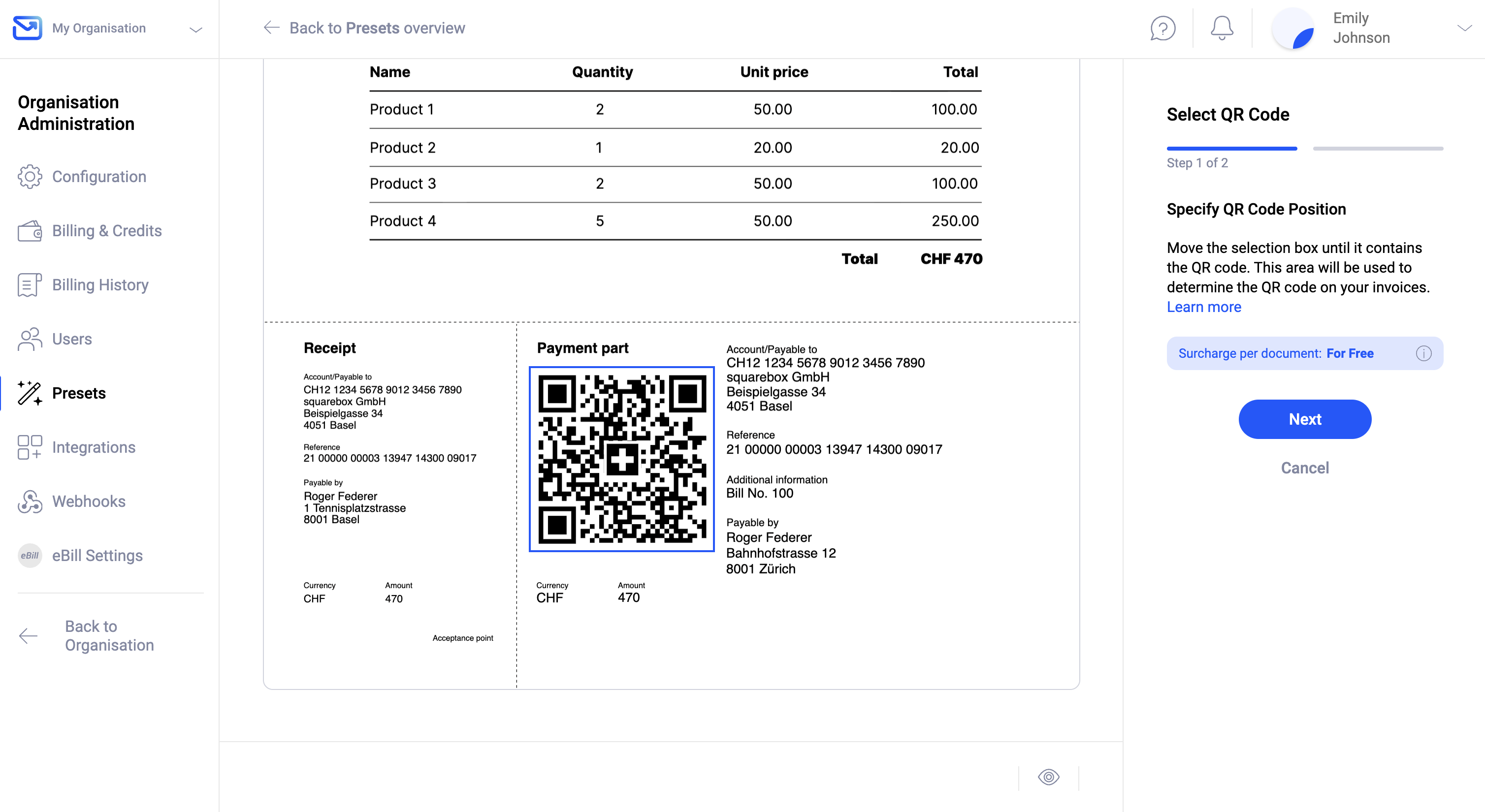This screenshot has height=812, width=1485.
Task: Expand the My Organisation dropdown
Action: 196,30
